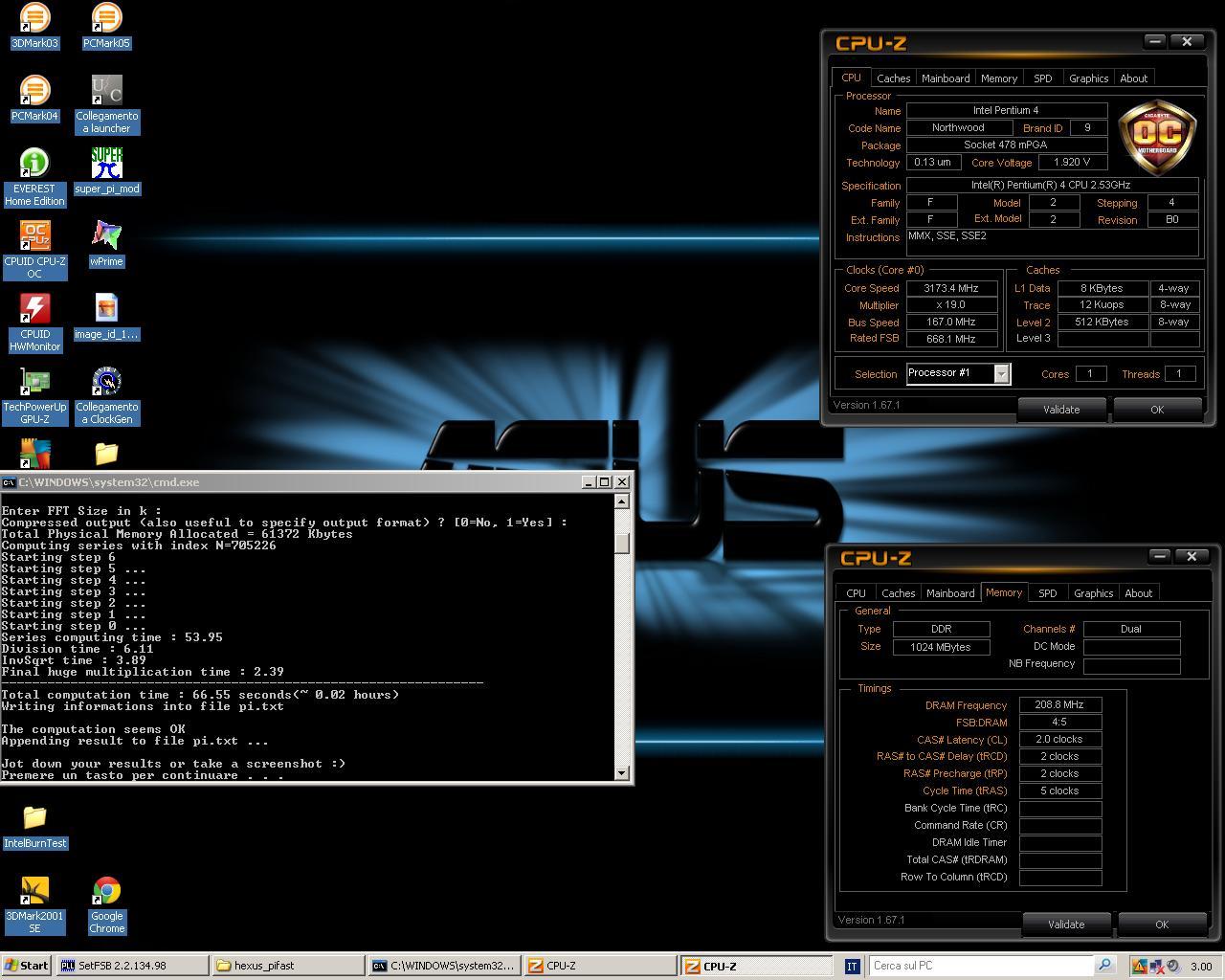Open the Start menu

coord(27,966)
